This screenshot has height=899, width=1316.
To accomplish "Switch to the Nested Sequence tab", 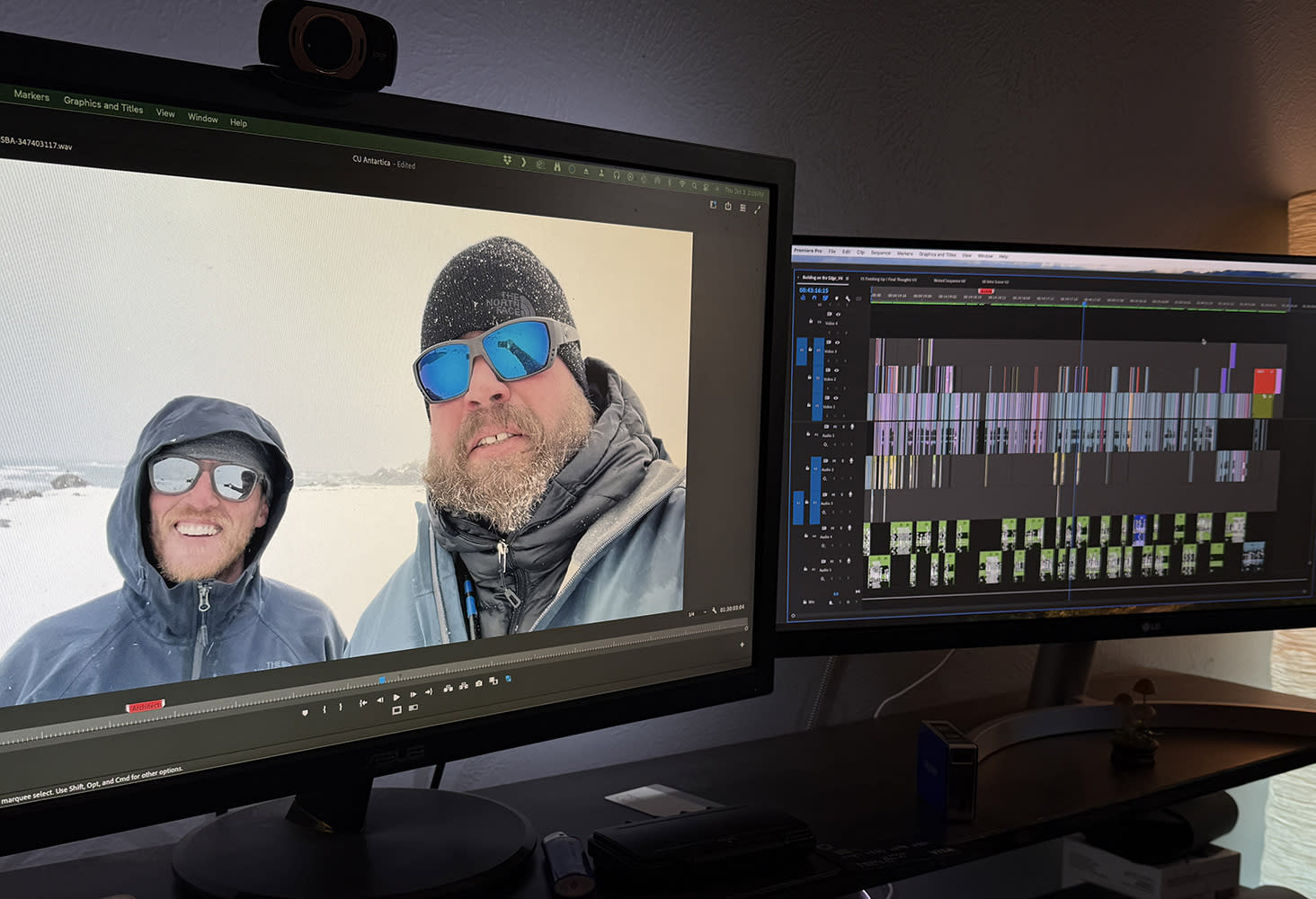I will point(949,280).
